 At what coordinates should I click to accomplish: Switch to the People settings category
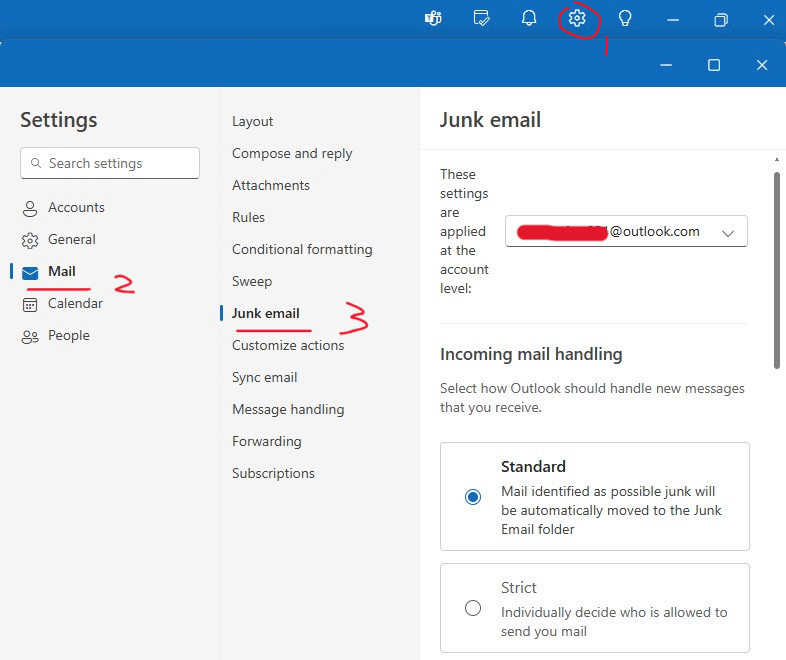[x=69, y=336]
